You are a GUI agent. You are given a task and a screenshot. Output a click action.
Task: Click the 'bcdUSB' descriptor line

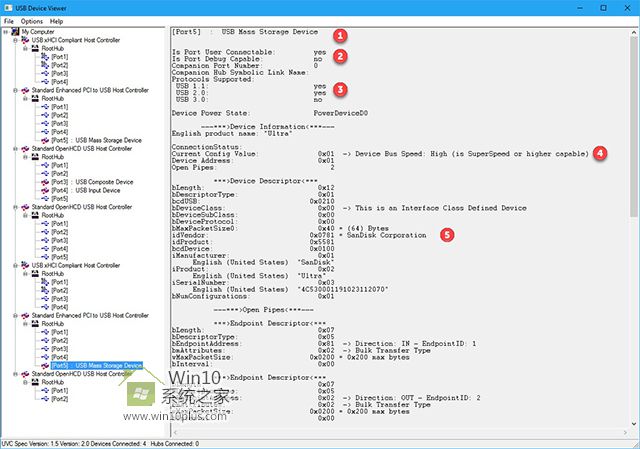[x=253, y=201]
